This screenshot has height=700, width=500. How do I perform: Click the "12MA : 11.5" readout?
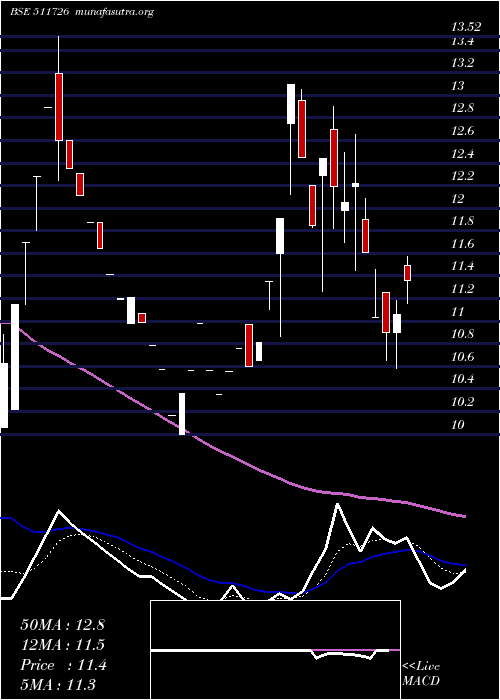click(x=62, y=645)
